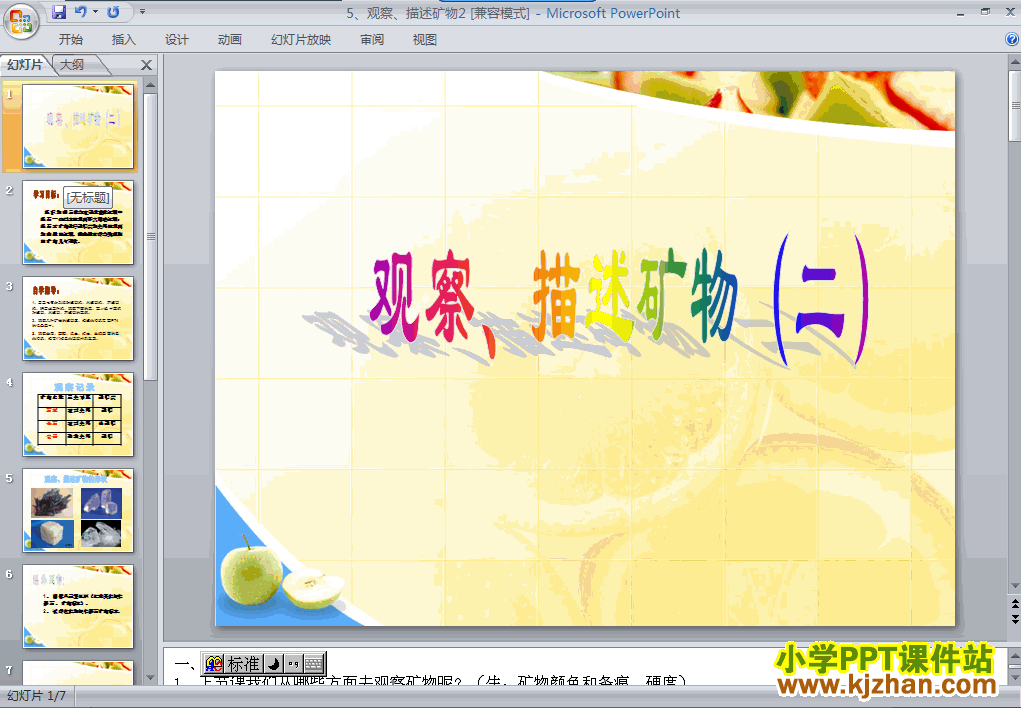Viewport: 1021px width, 708px height.
Task: Open the 视图 ribbon tab
Action: pos(425,40)
